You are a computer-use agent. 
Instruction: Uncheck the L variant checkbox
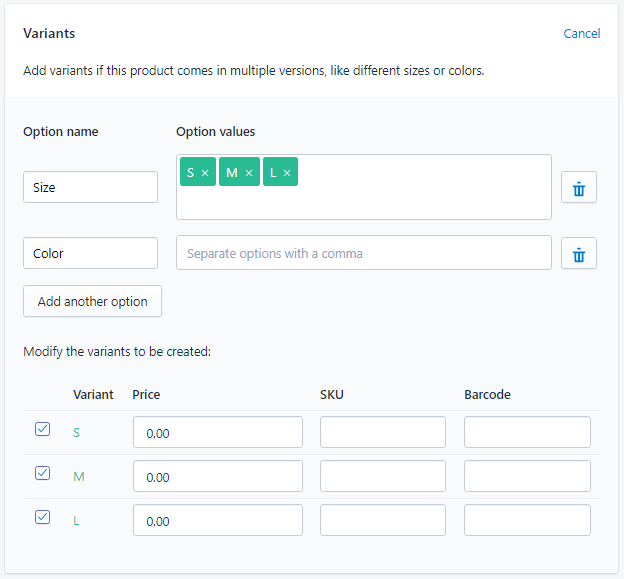pyautogui.click(x=42, y=517)
